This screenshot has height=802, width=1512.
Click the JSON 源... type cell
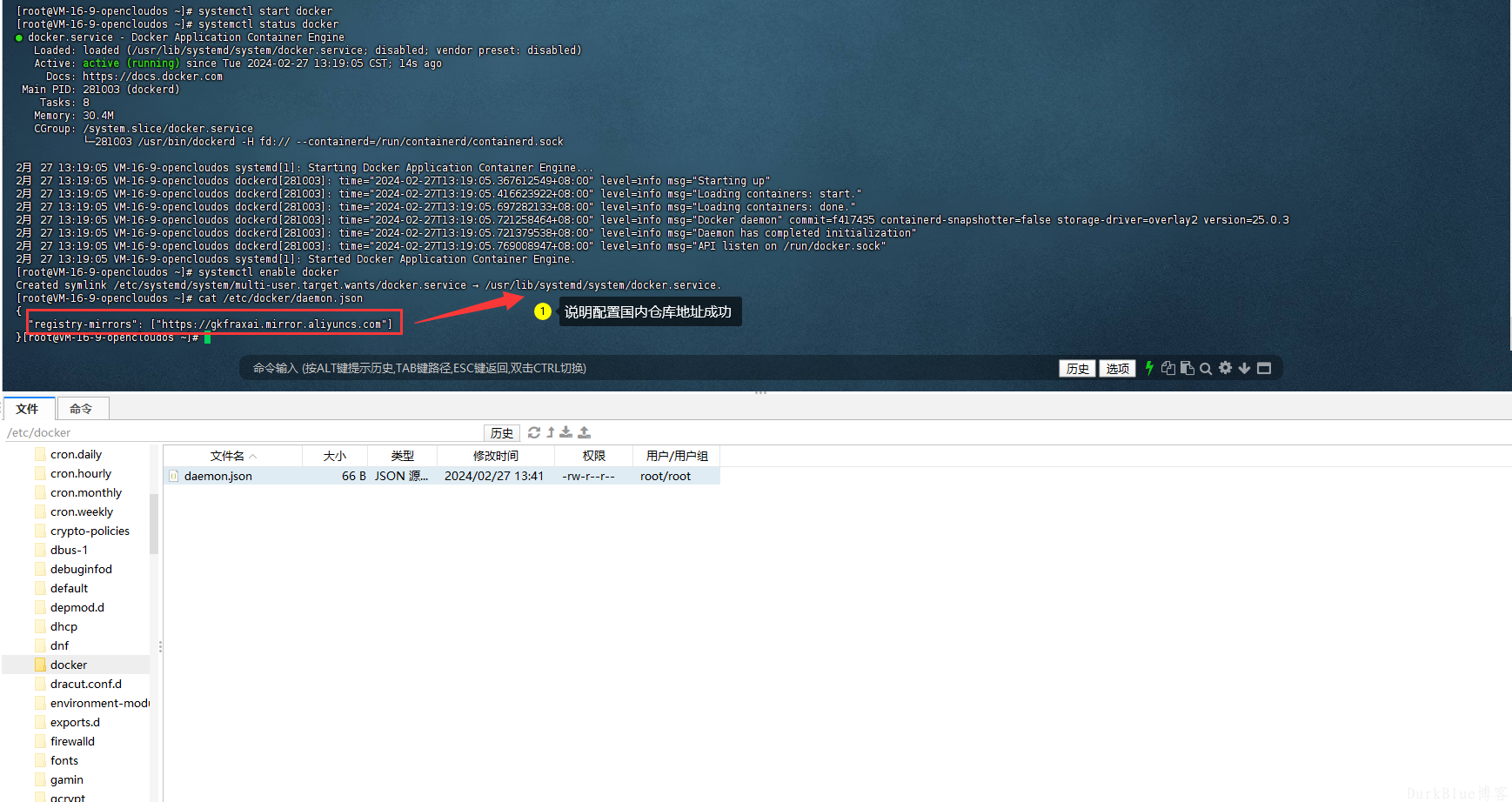coord(401,476)
